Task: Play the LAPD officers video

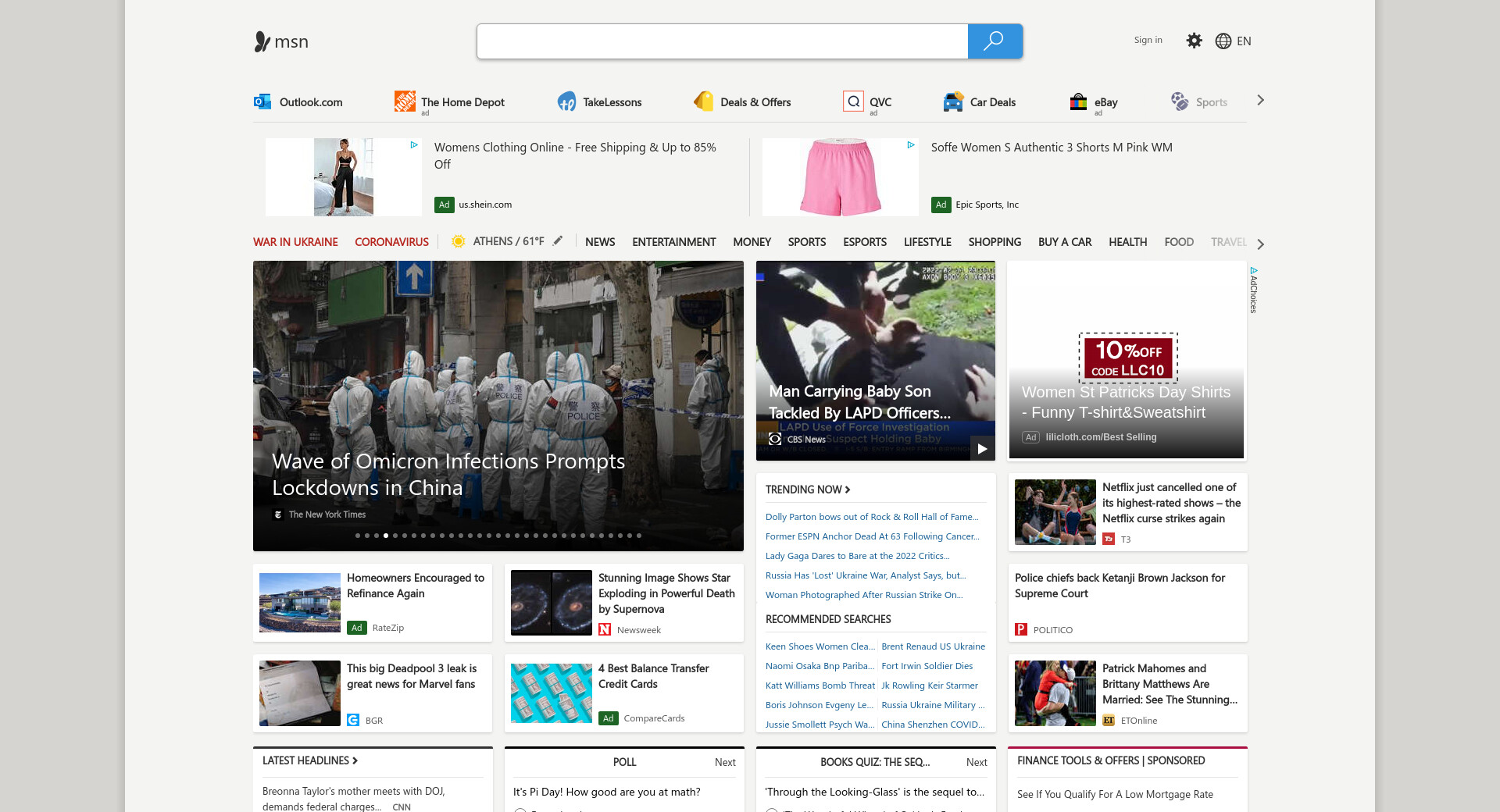Action: pyautogui.click(x=982, y=448)
